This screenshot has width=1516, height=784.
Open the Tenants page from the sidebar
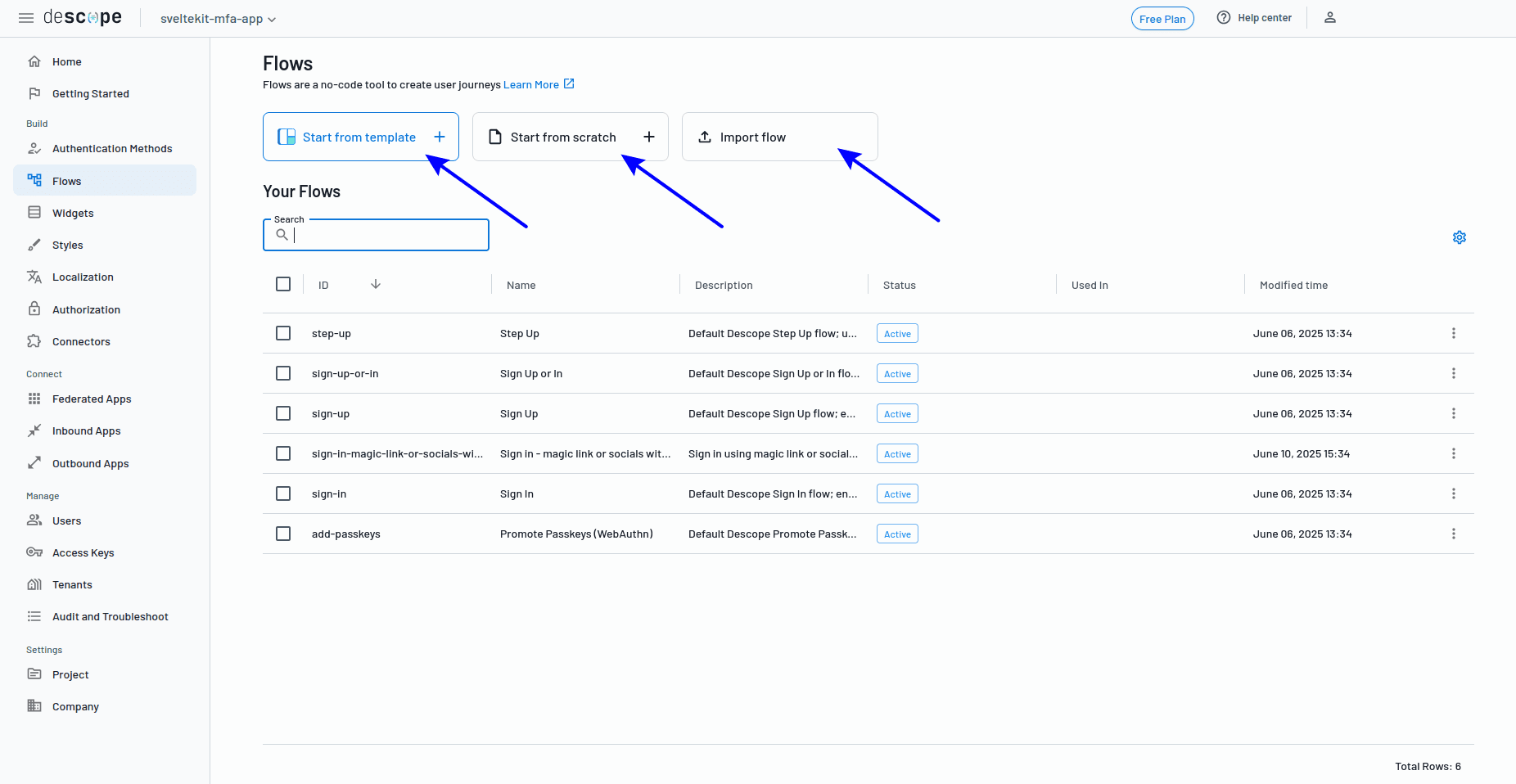pyautogui.click(x=70, y=584)
